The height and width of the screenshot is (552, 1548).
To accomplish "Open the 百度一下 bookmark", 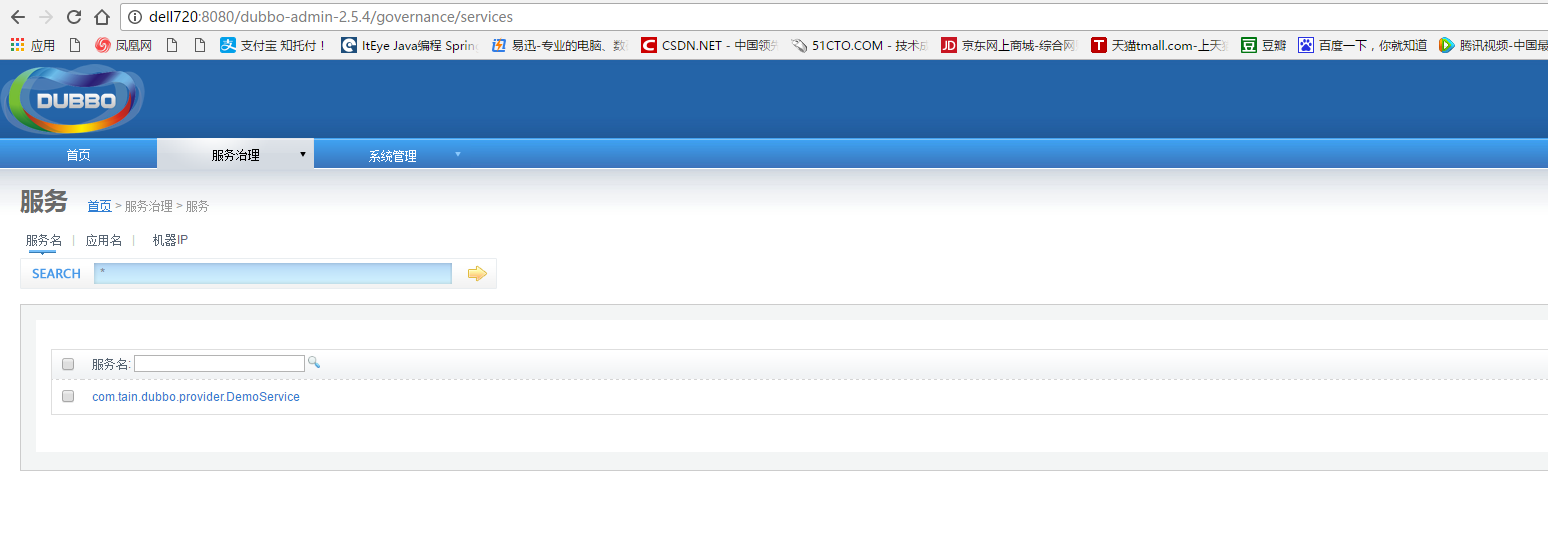I will tap(1363, 45).
